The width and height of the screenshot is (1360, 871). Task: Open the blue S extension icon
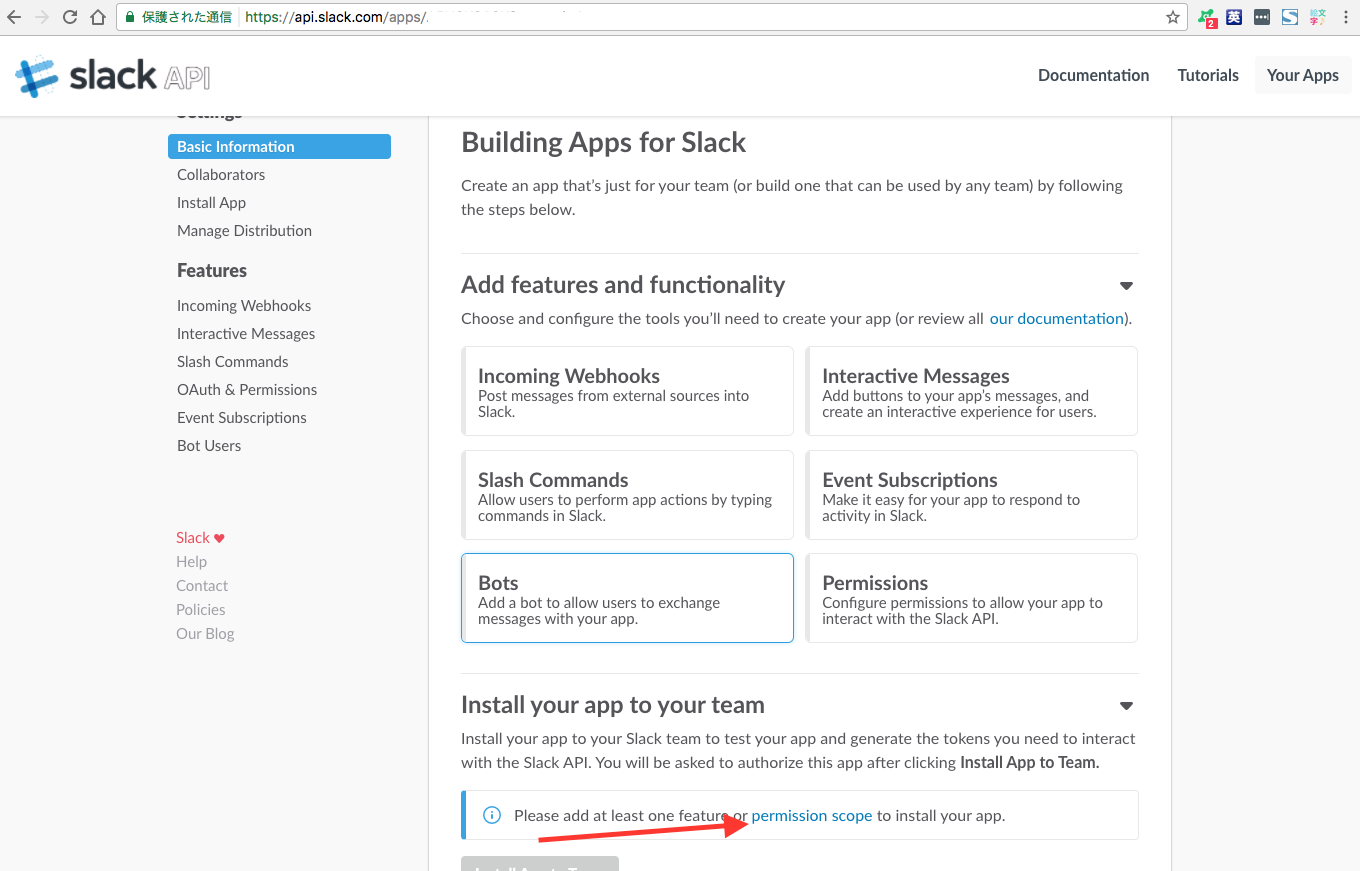pyautogui.click(x=1289, y=16)
